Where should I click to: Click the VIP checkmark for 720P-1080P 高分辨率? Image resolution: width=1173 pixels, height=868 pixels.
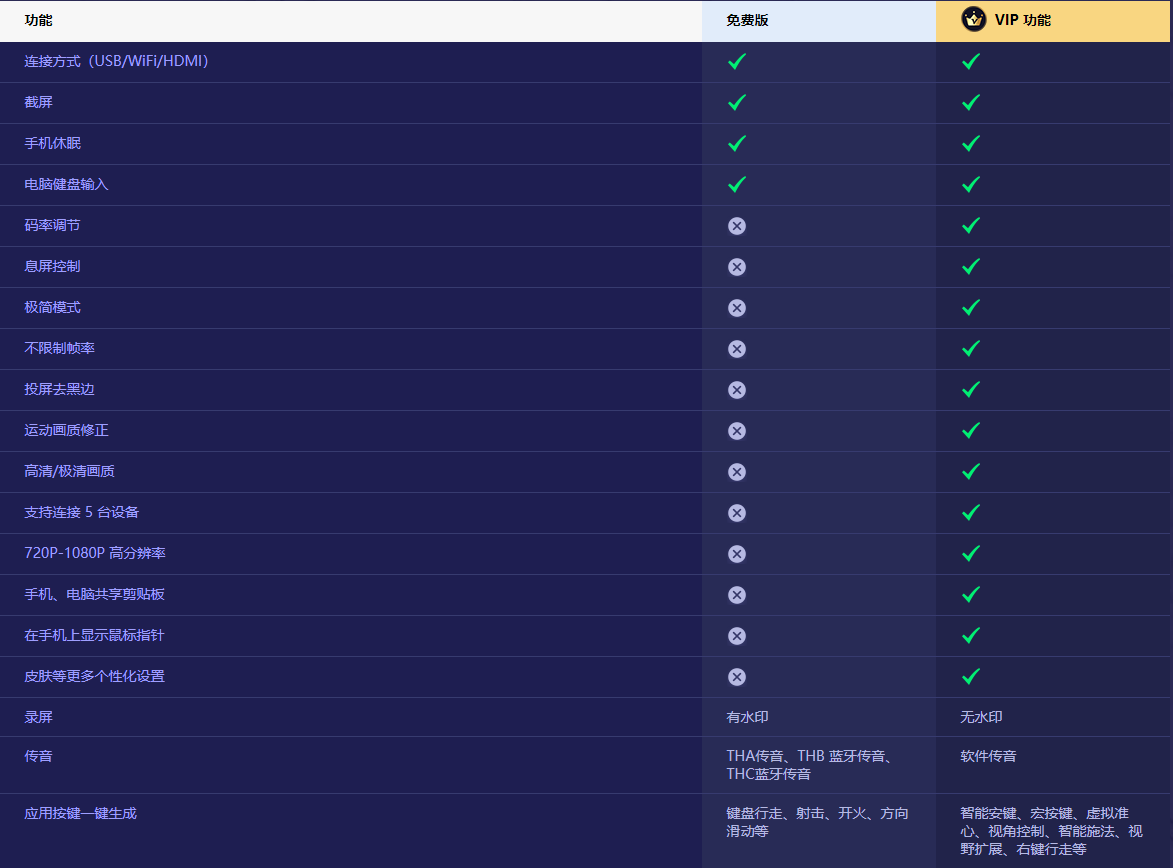tap(970, 553)
